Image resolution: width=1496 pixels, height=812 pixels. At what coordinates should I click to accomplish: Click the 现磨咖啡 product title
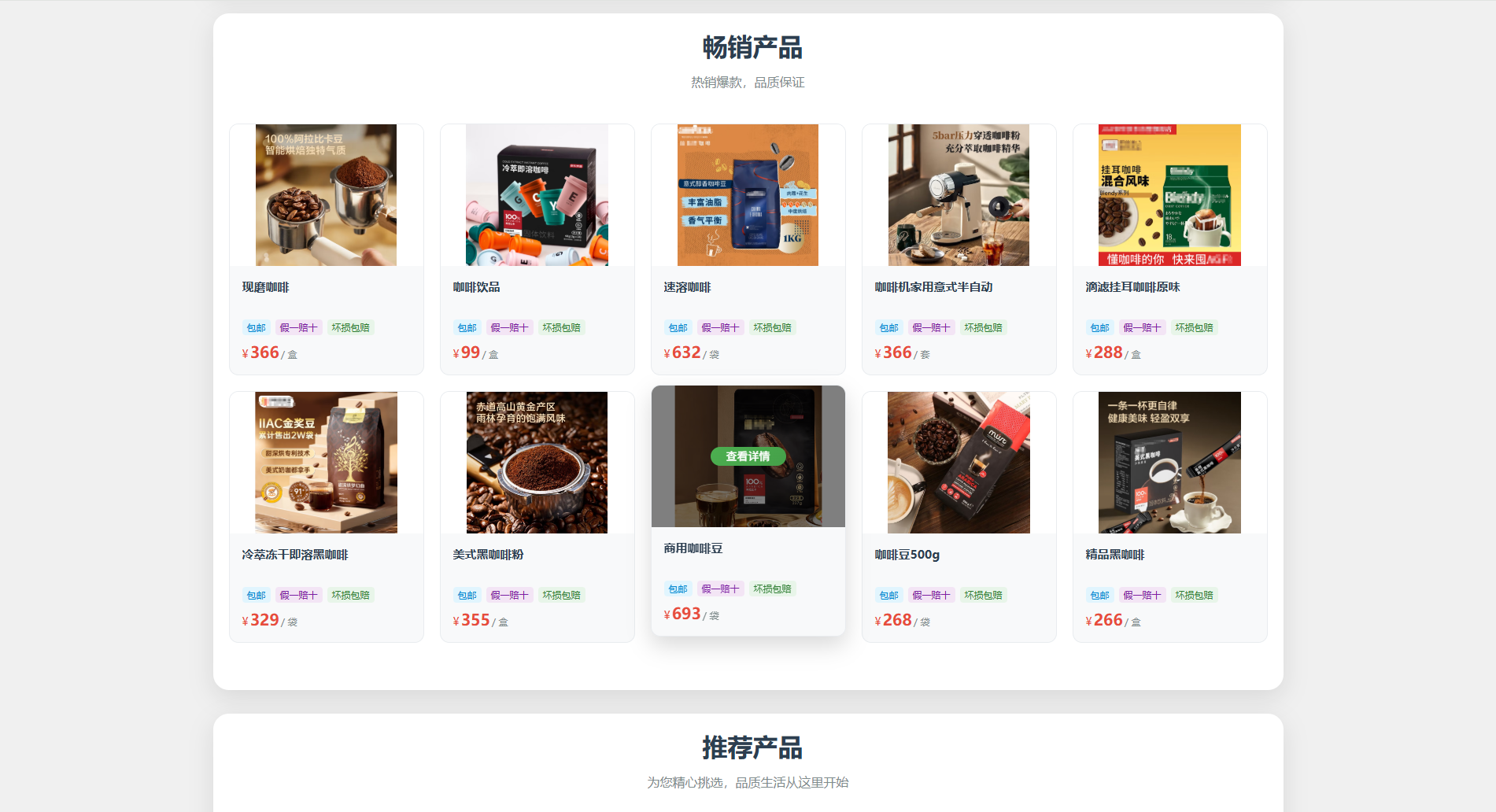point(266,287)
